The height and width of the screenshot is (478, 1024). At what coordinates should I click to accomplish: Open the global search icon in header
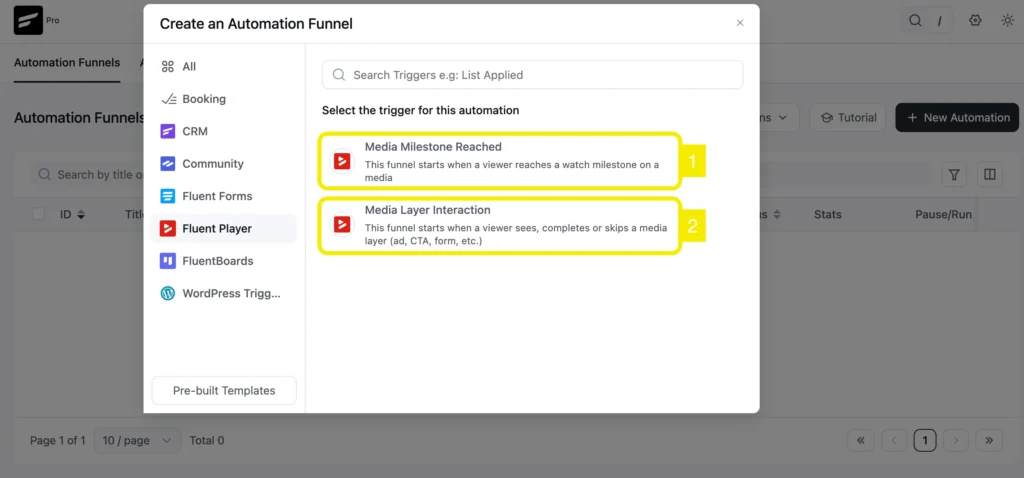pos(916,20)
